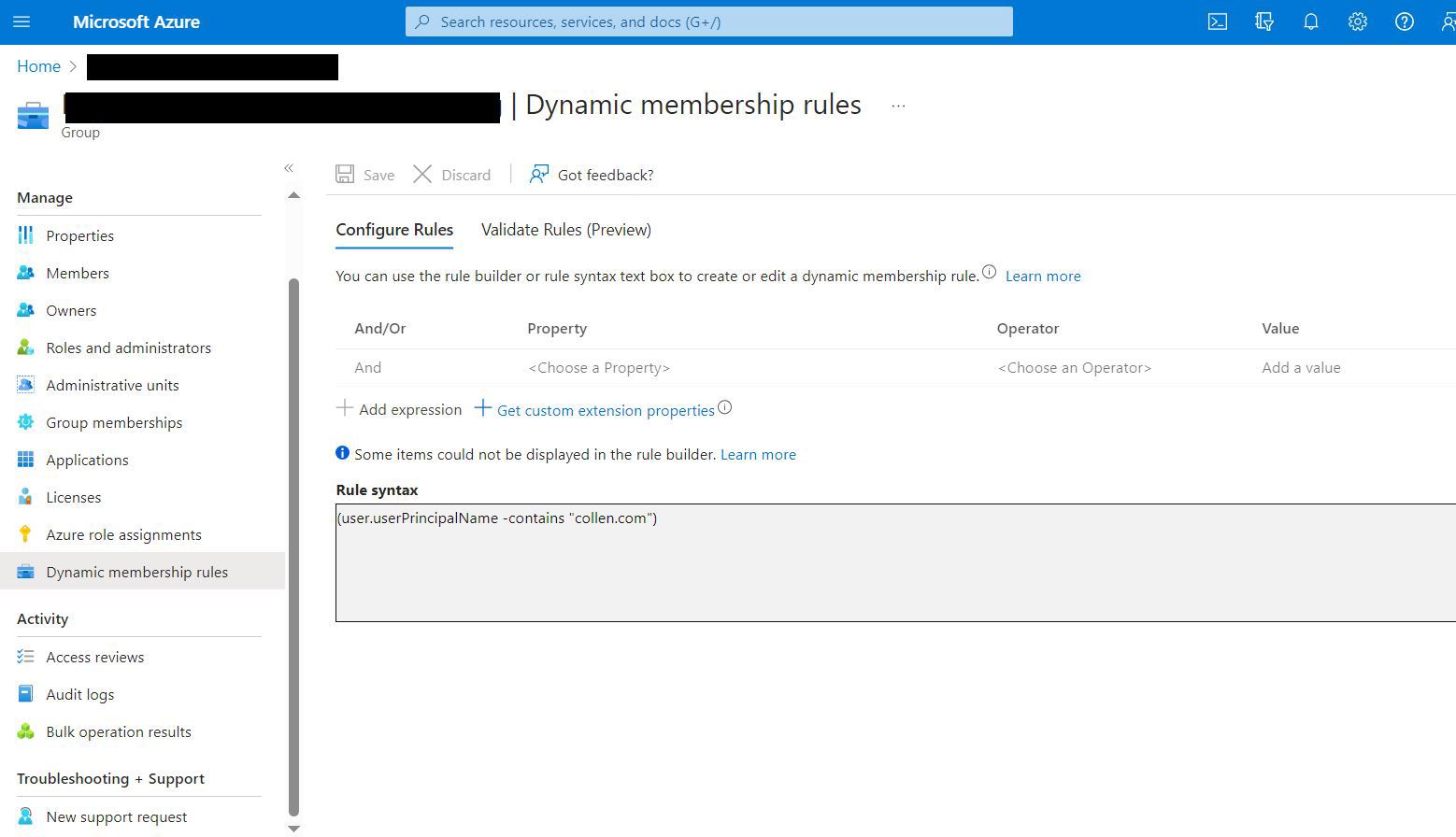Click the Members sidebar icon
Screen dimensions: 1456x837
coord(25,273)
